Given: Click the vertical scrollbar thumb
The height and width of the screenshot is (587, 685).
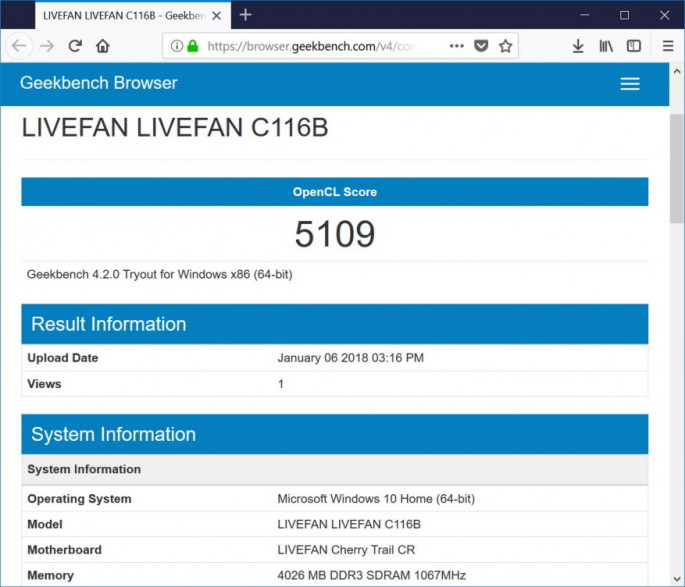Looking at the screenshot, I should coord(677,170).
